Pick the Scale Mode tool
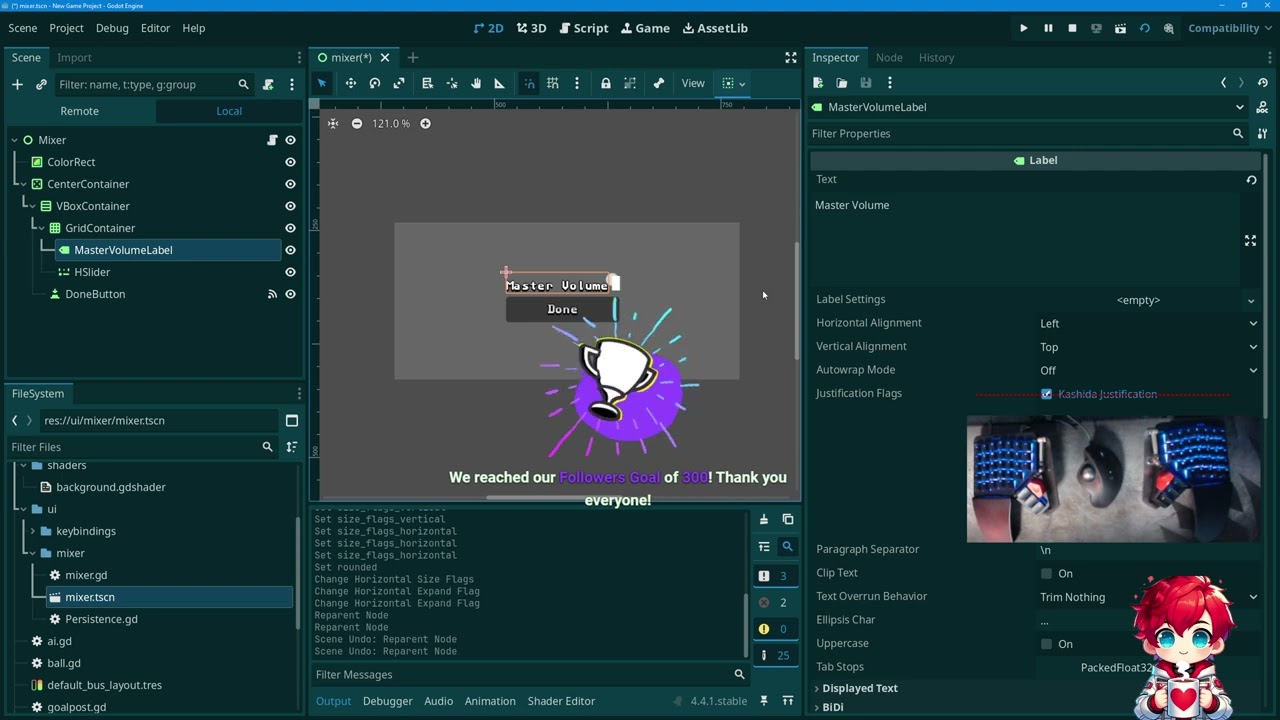 coord(399,83)
